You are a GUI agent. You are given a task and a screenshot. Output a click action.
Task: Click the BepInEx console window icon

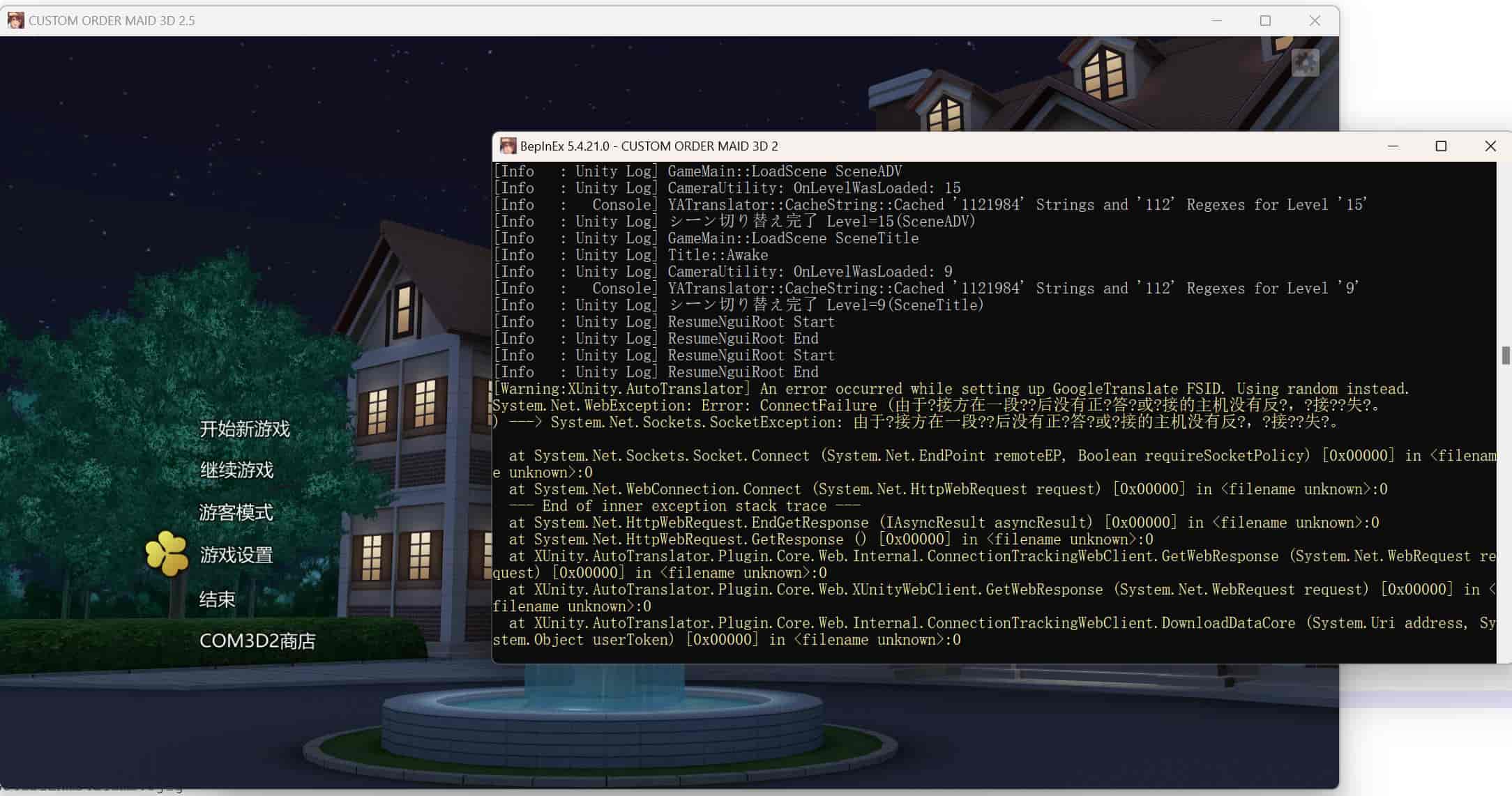coord(508,146)
